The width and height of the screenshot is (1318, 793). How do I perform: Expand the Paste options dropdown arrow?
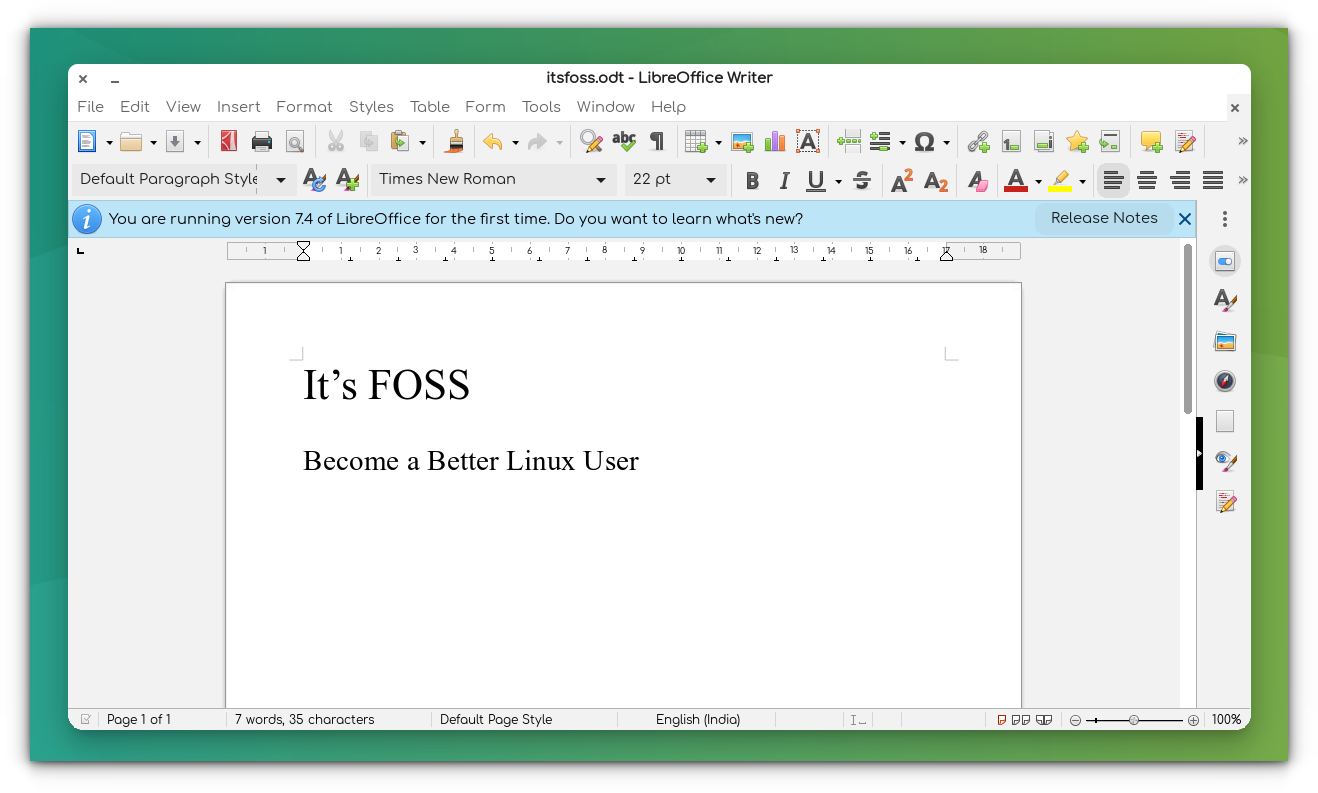[422, 143]
